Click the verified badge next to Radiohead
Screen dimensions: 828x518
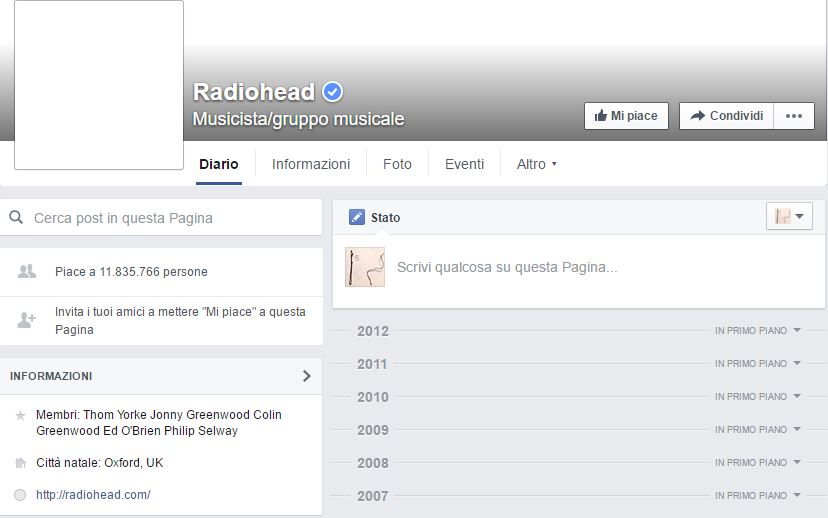(x=333, y=92)
